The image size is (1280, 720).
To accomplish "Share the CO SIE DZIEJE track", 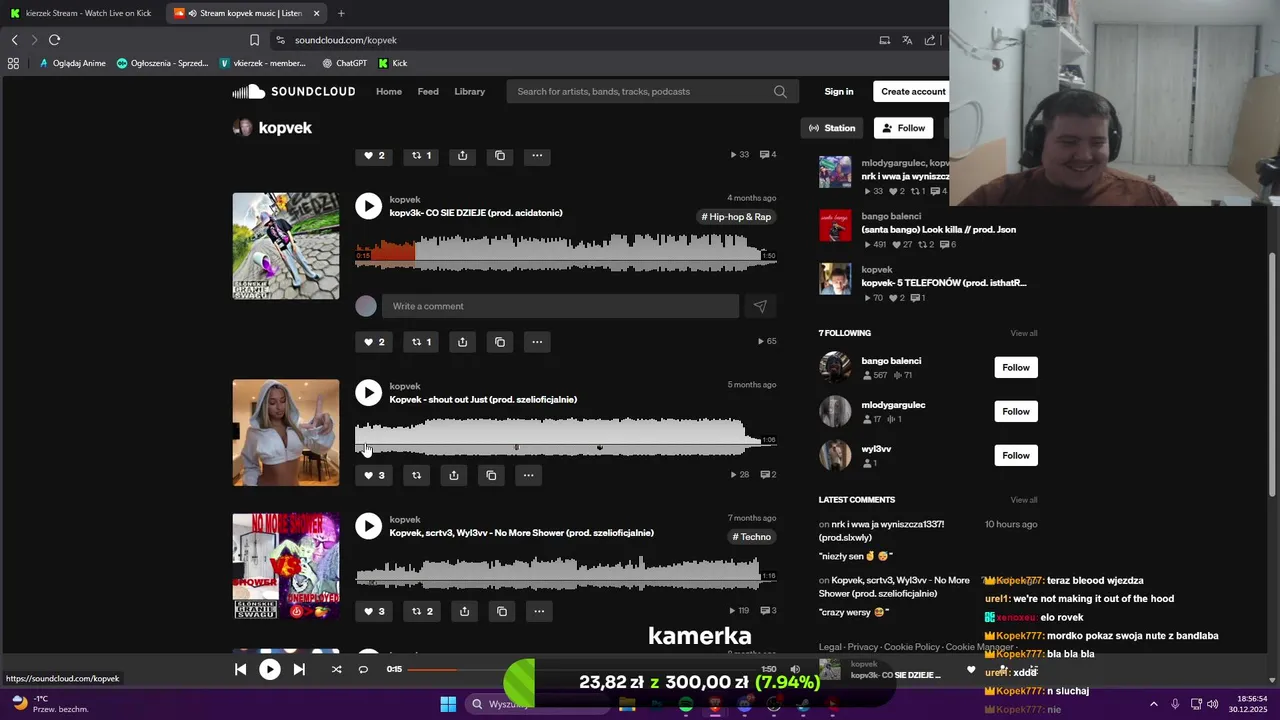I will click(462, 342).
